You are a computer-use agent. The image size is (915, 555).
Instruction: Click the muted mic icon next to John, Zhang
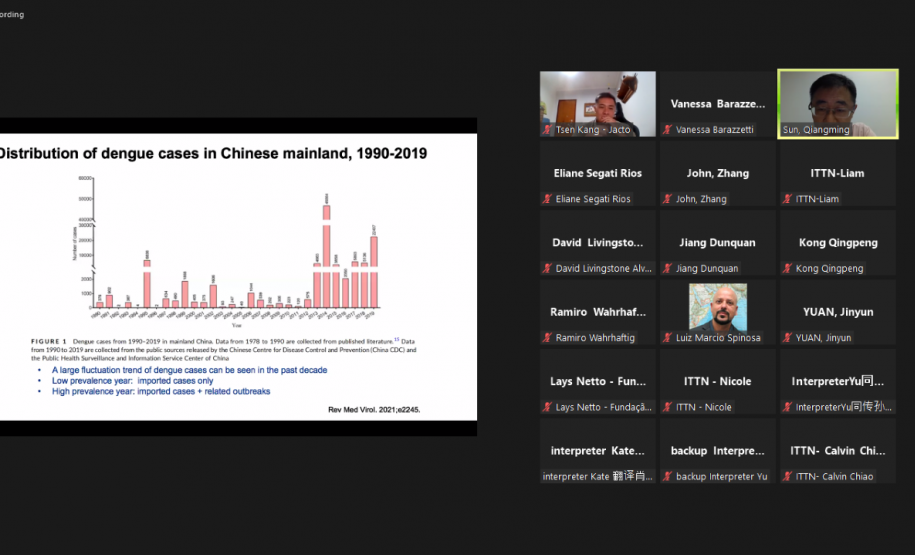coord(668,199)
